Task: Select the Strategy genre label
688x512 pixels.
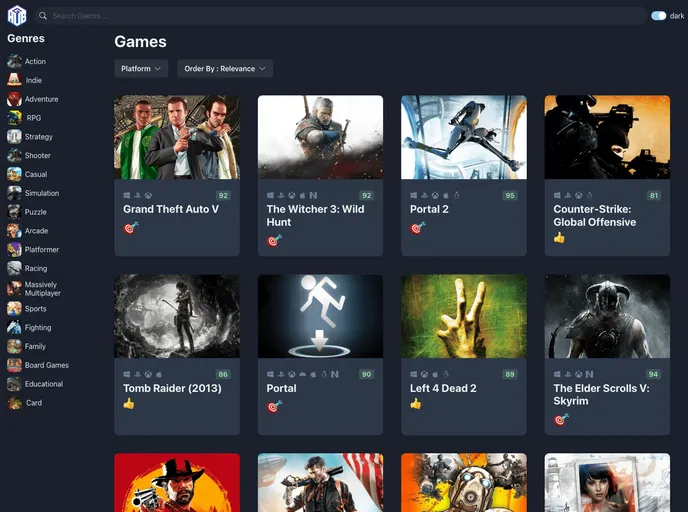Action: pyautogui.click(x=39, y=137)
